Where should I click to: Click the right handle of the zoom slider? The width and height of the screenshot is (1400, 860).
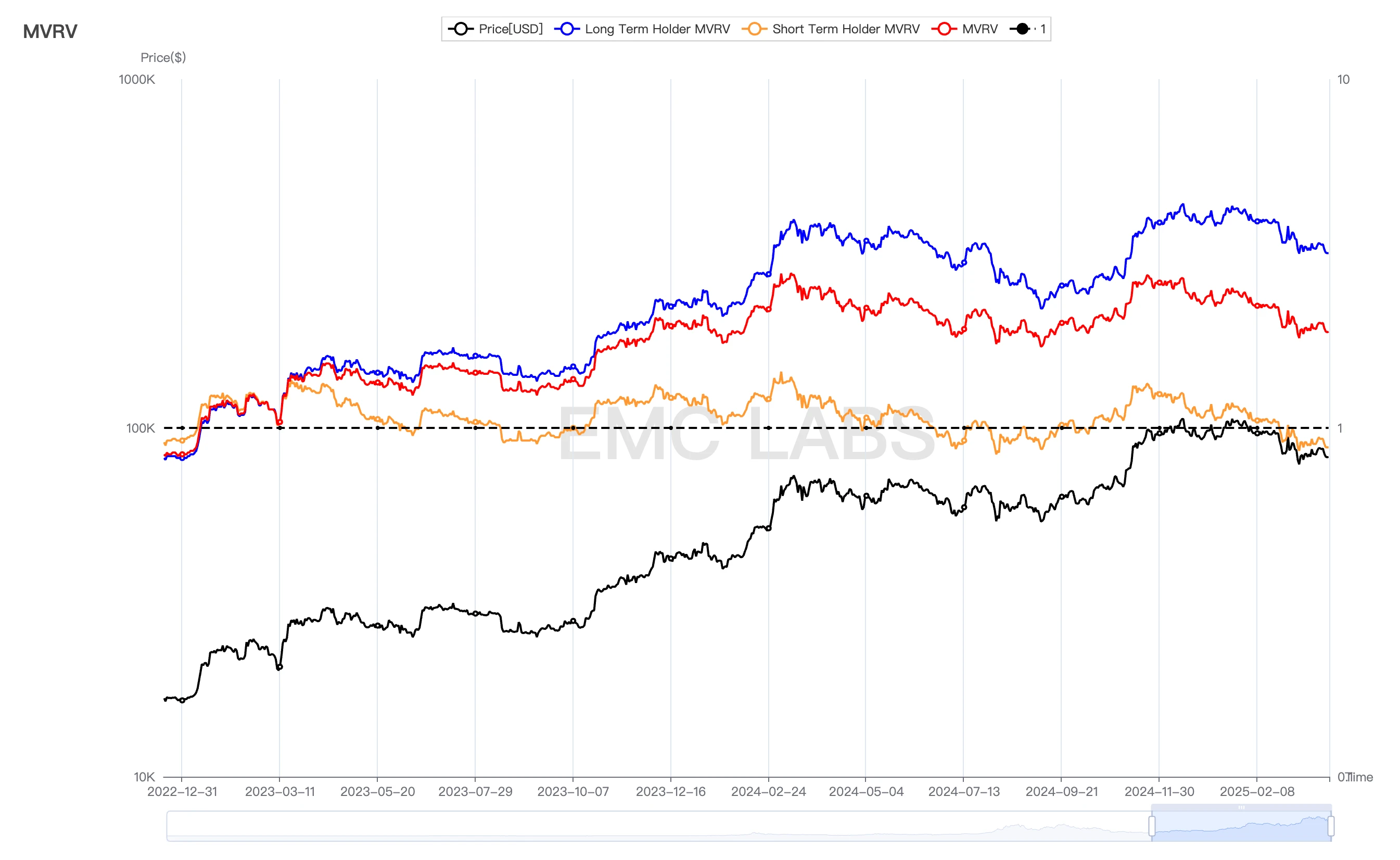pyautogui.click(x=1331, y=826)
